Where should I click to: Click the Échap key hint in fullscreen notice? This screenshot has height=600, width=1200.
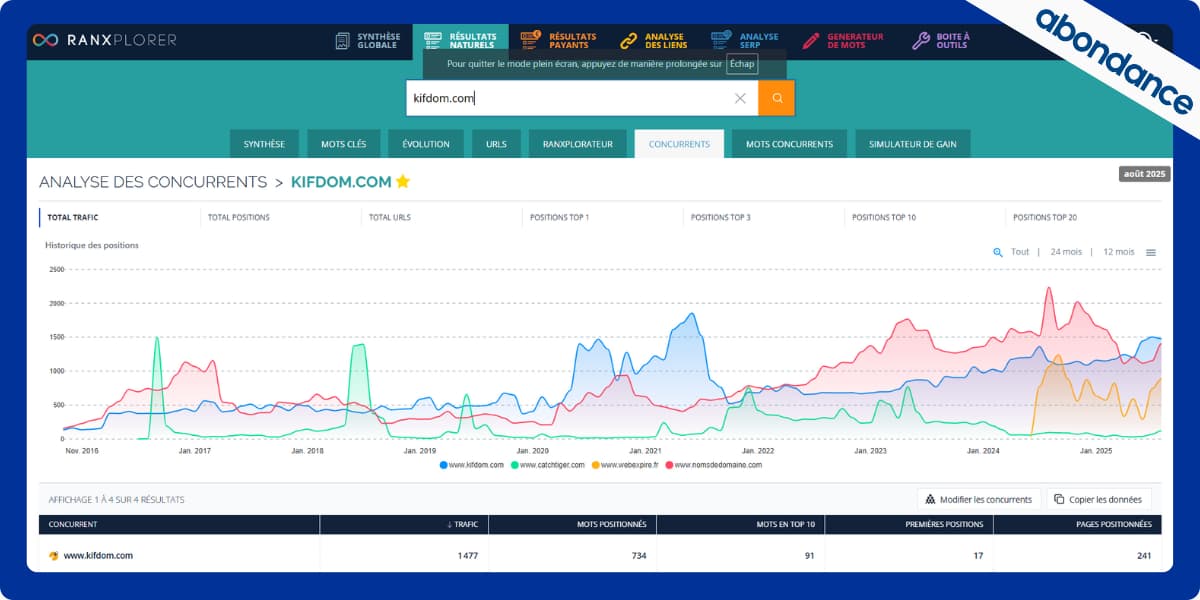tap(741, 64)
